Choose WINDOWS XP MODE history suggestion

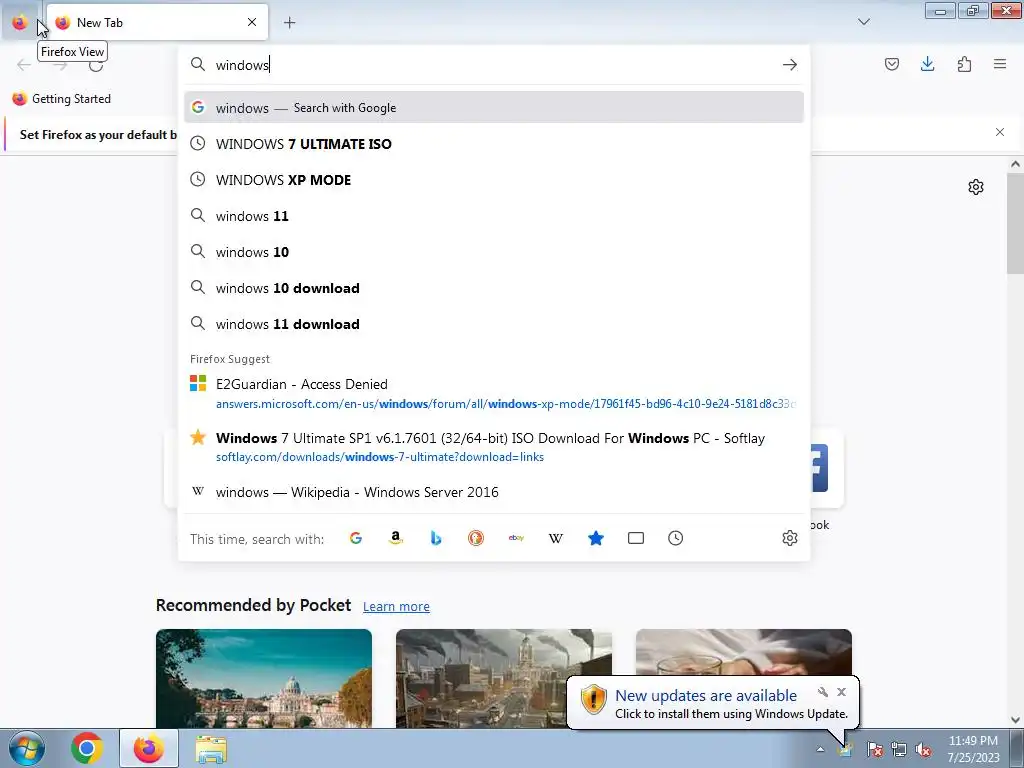click(494, 180)
